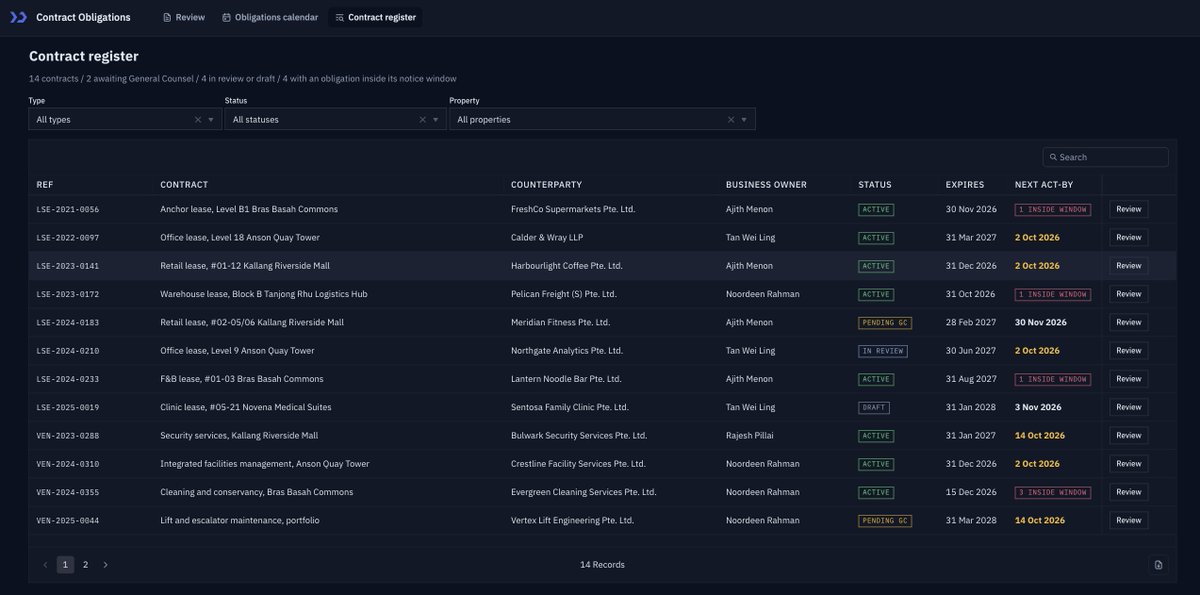1200x595 pixels.
Task: Review contract LSE-2023-0141
Action: click(1128, 266)
